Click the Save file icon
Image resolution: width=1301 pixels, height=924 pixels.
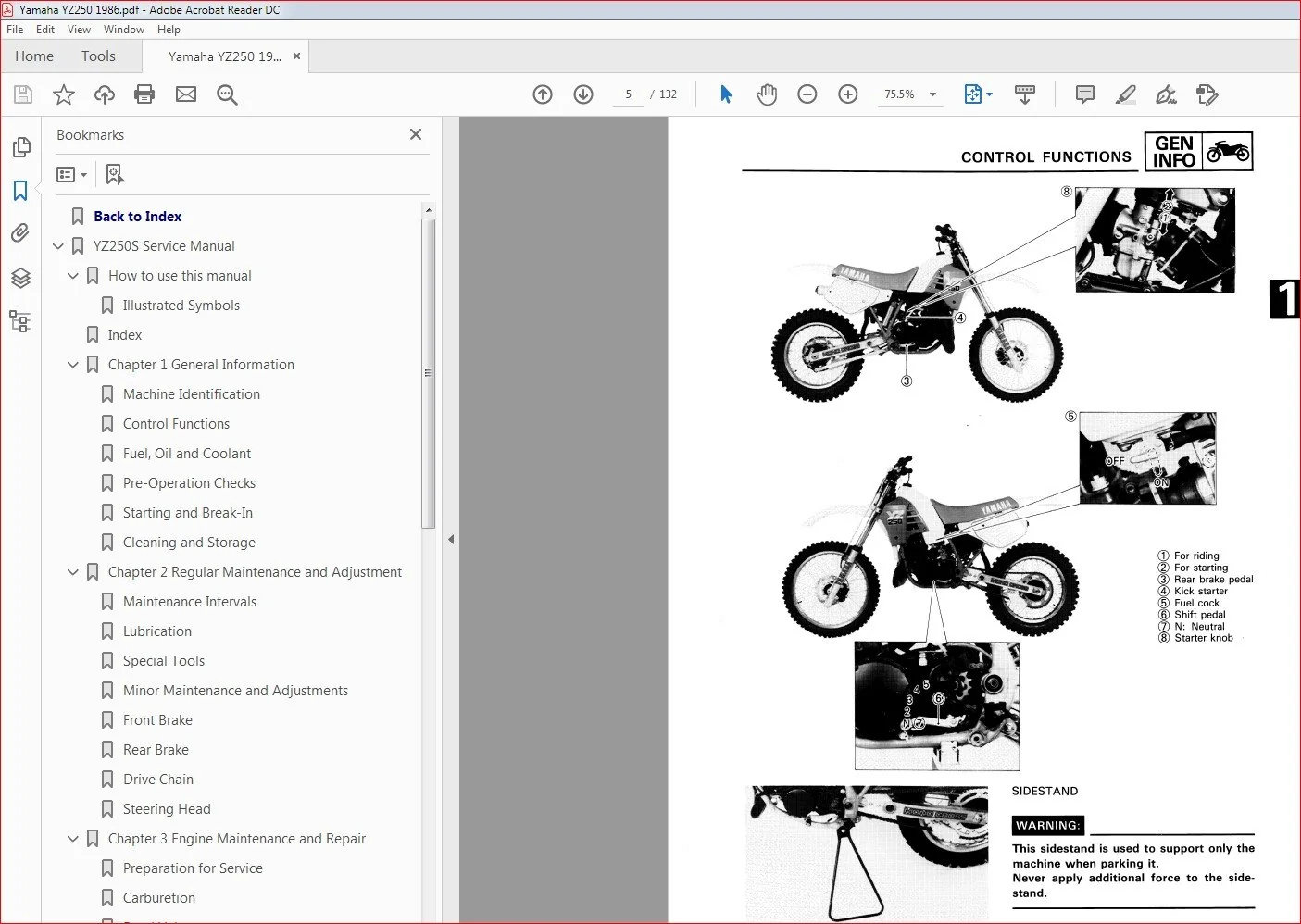[23, 94]
